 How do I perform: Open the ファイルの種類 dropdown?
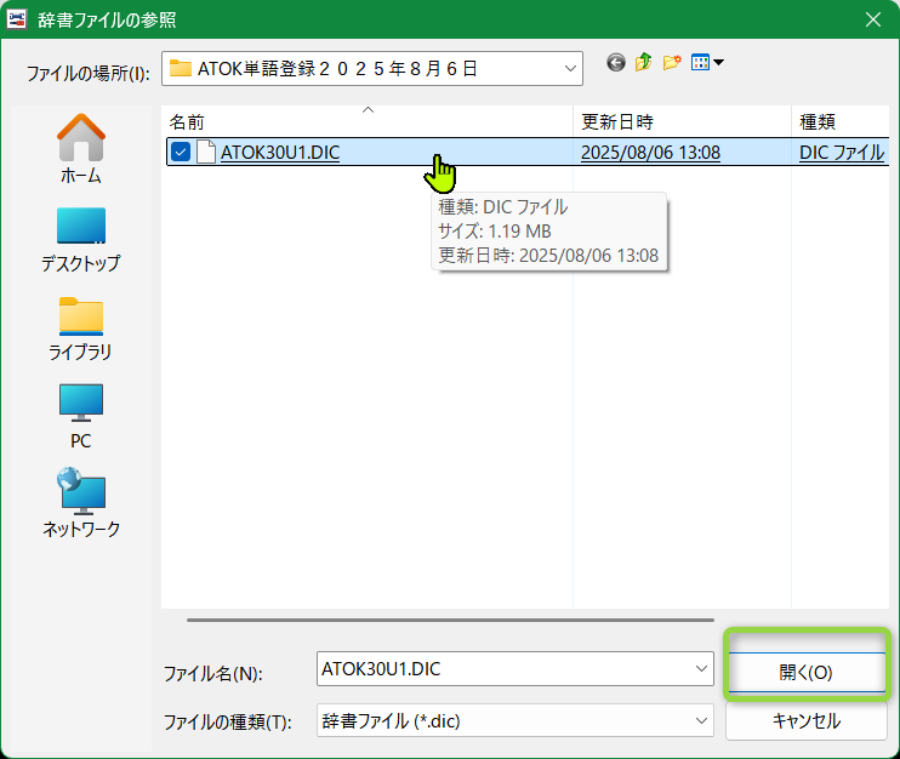tap(515, 721)
